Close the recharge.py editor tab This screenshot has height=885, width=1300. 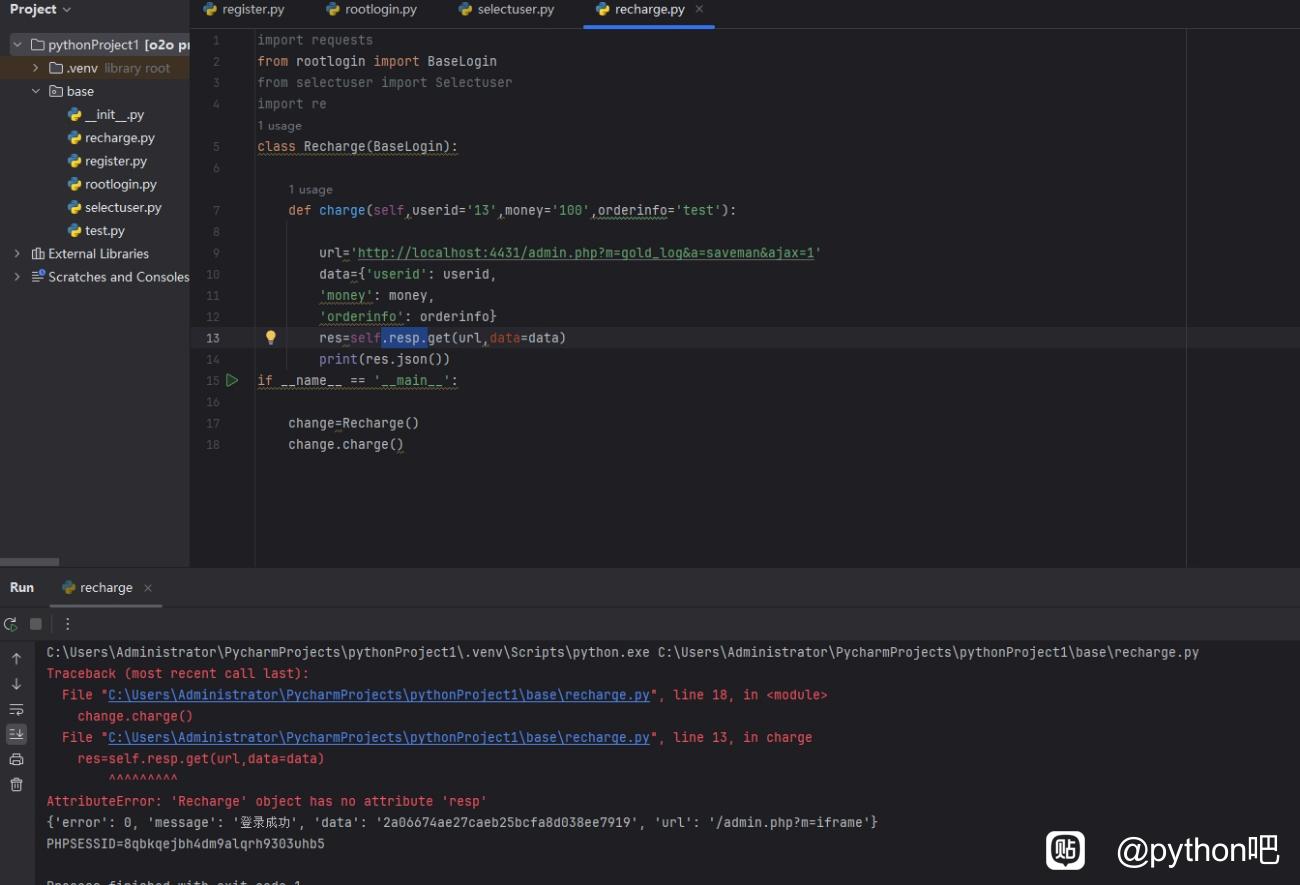pyautogui.click(x=699, y=9)
